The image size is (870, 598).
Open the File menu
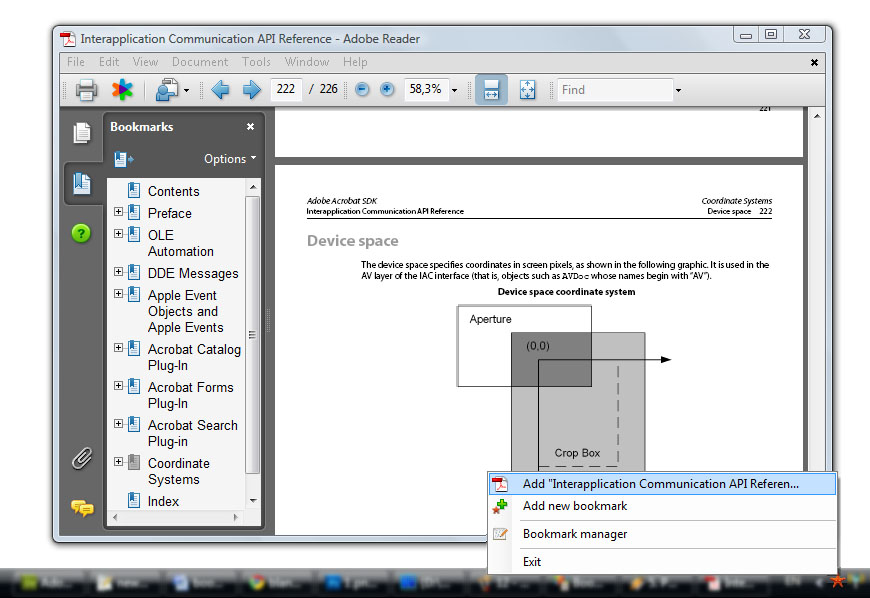coord(75,62)
